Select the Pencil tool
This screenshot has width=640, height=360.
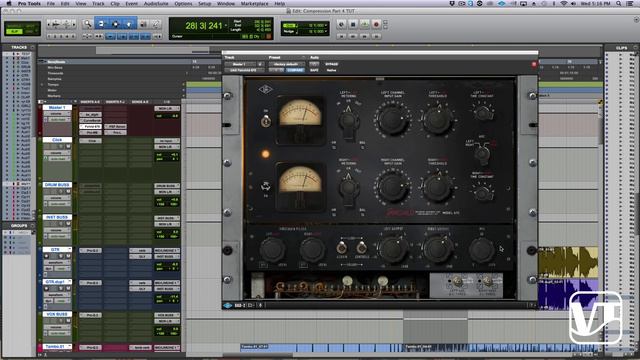point(156,24)
